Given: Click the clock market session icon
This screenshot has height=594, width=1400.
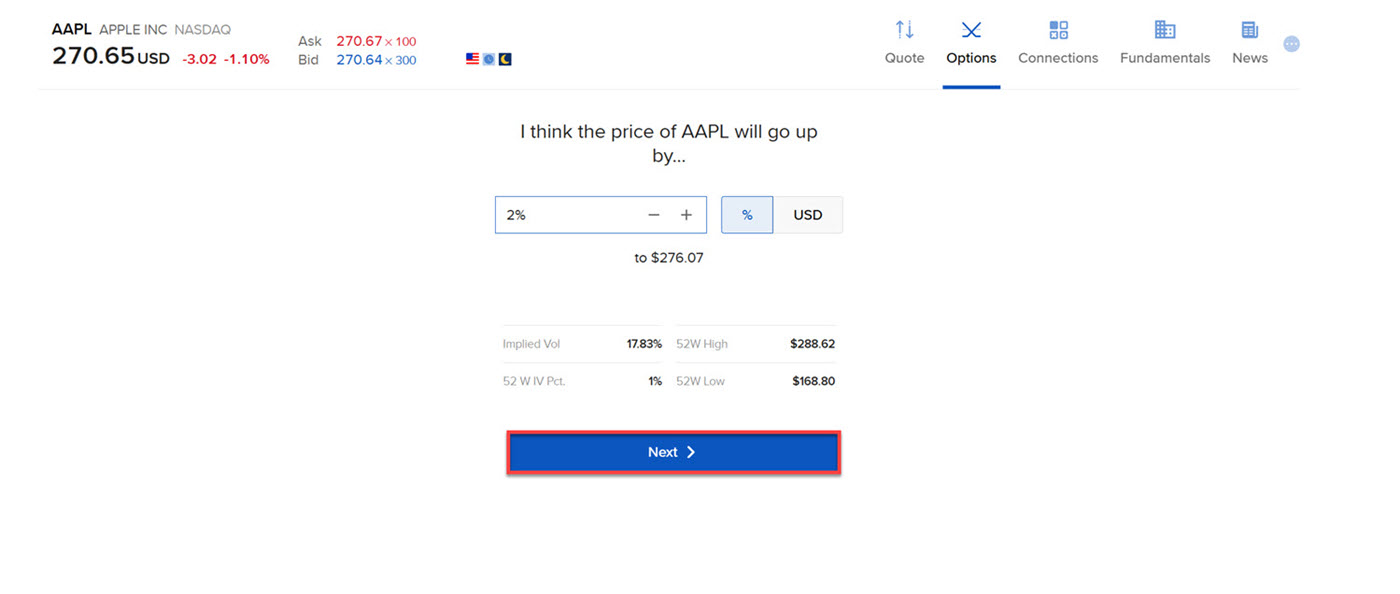Looking at the screenshot, I should [x=488, y=59].
